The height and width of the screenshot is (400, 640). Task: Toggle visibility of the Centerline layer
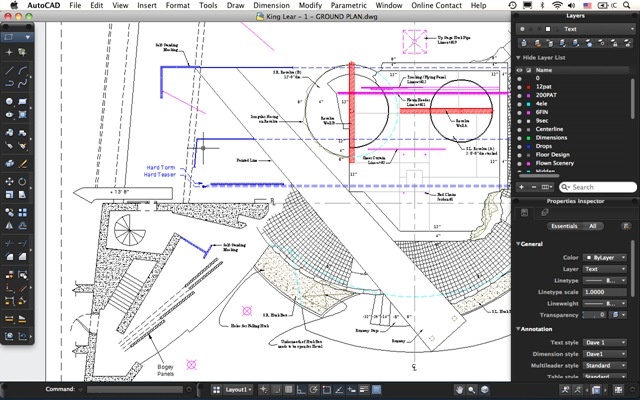point(520,127)
